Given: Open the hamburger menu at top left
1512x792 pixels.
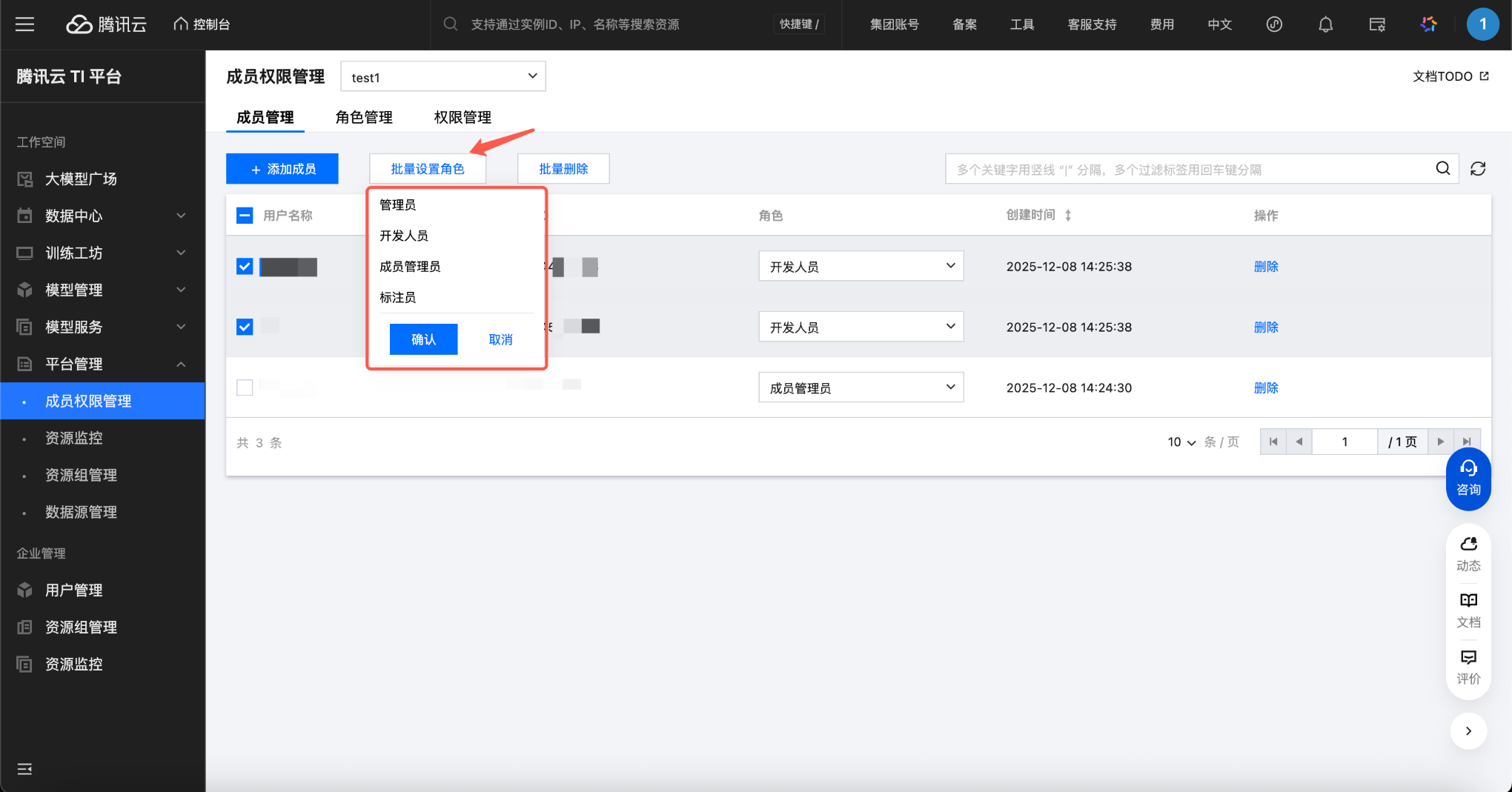Looking at the screenshot, I should [x=25, y=24].
